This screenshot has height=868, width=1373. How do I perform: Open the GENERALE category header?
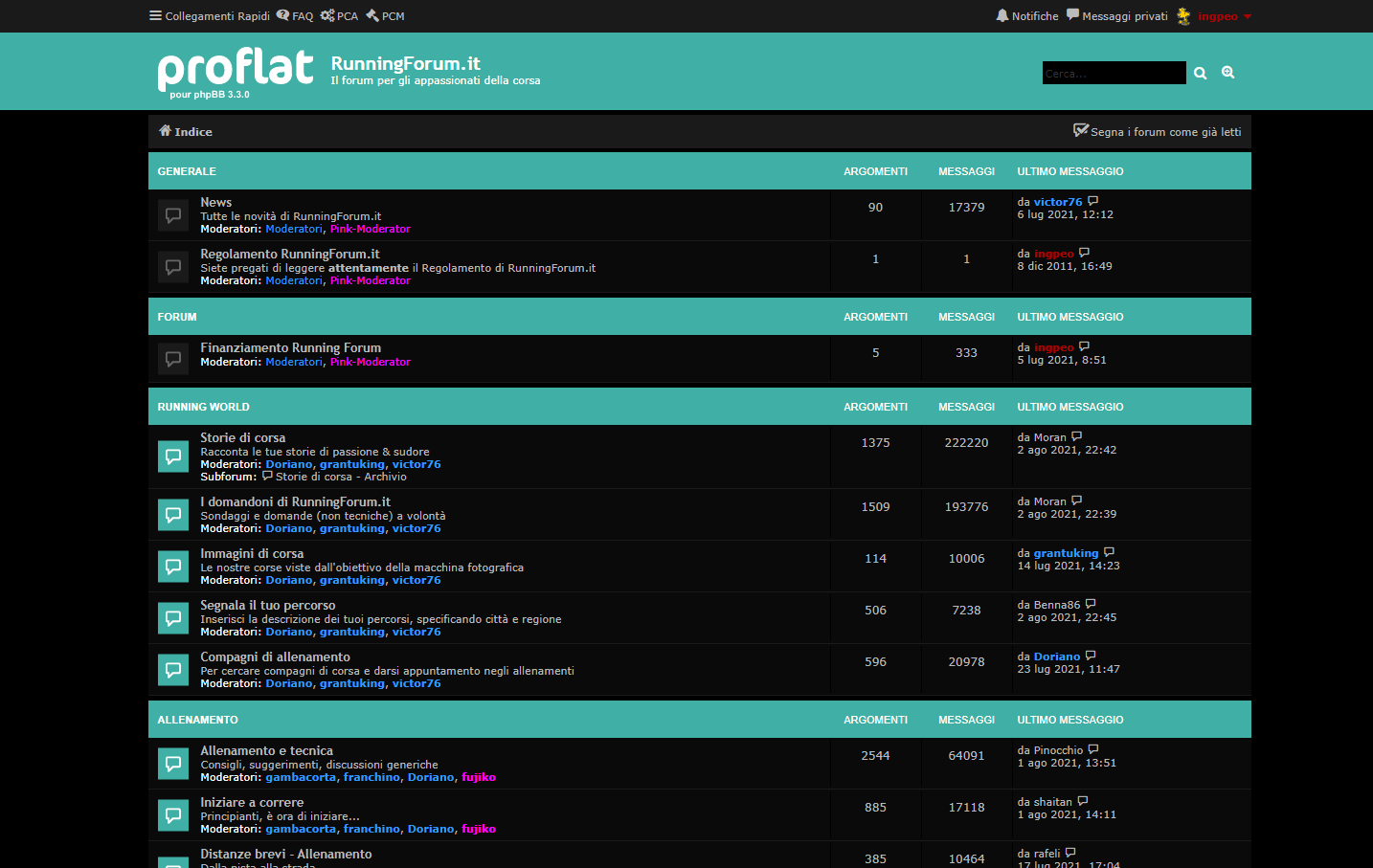click(187, 171)
